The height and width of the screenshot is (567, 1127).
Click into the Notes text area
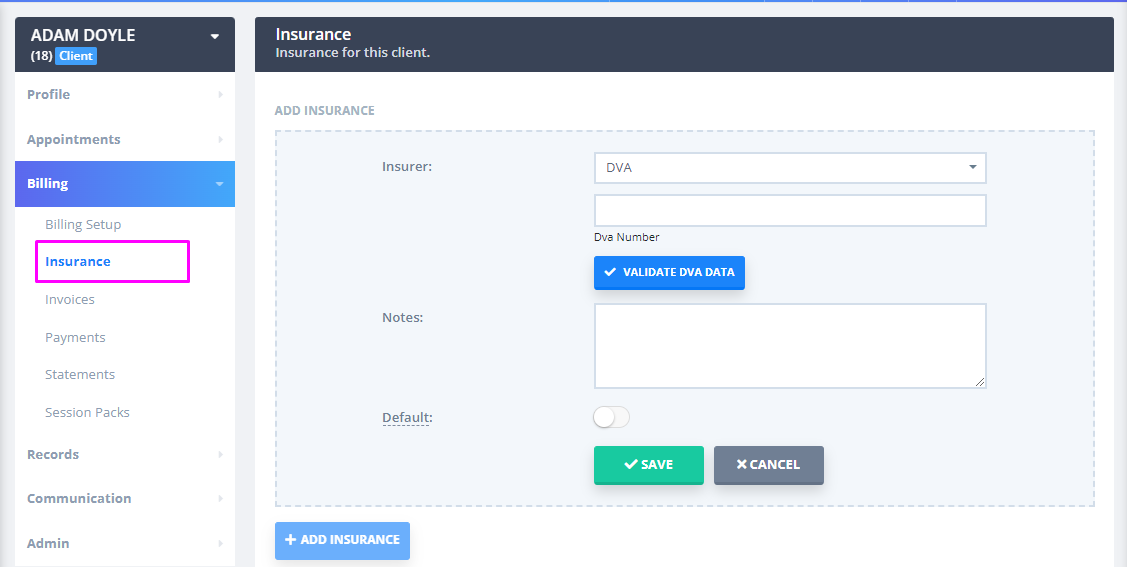tap(790, 346)
